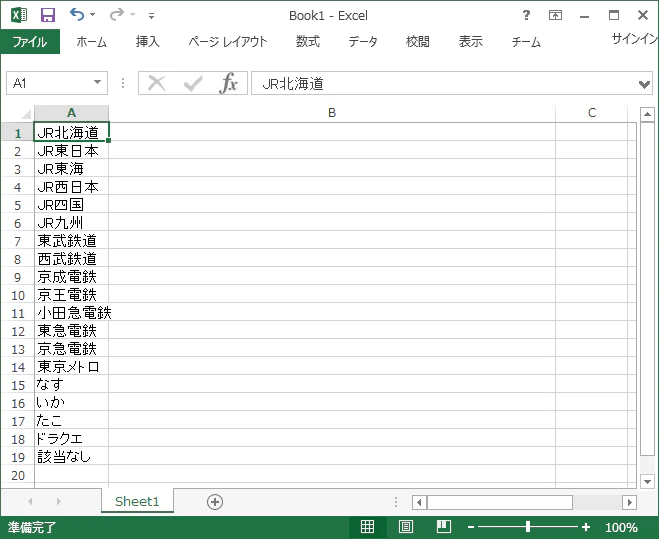Click next sheet navigation arrow
This screenshot has width=659, height=539.
(58, 501)
